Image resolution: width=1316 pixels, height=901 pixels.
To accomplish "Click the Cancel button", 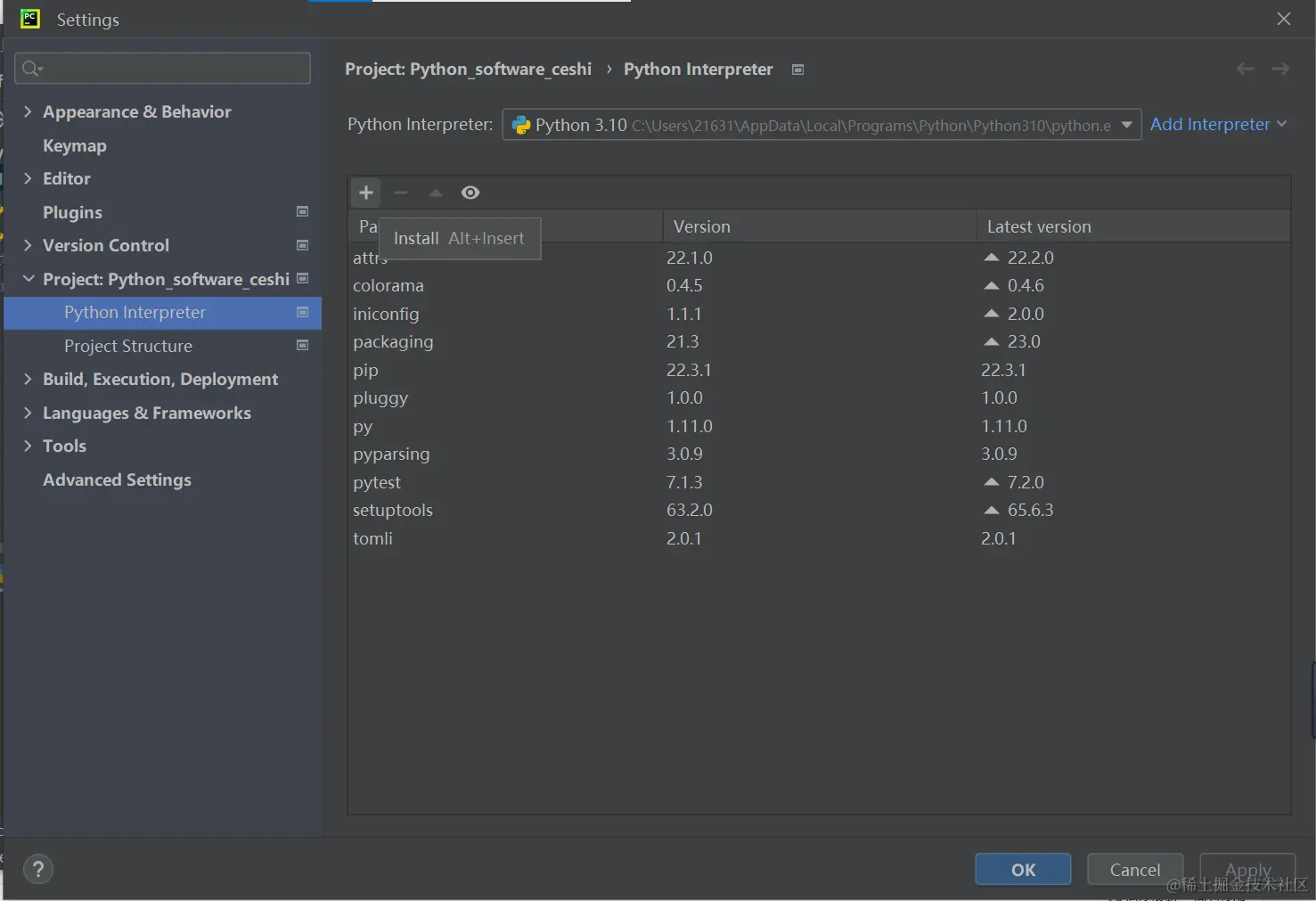I will [x=1135, y=870].
